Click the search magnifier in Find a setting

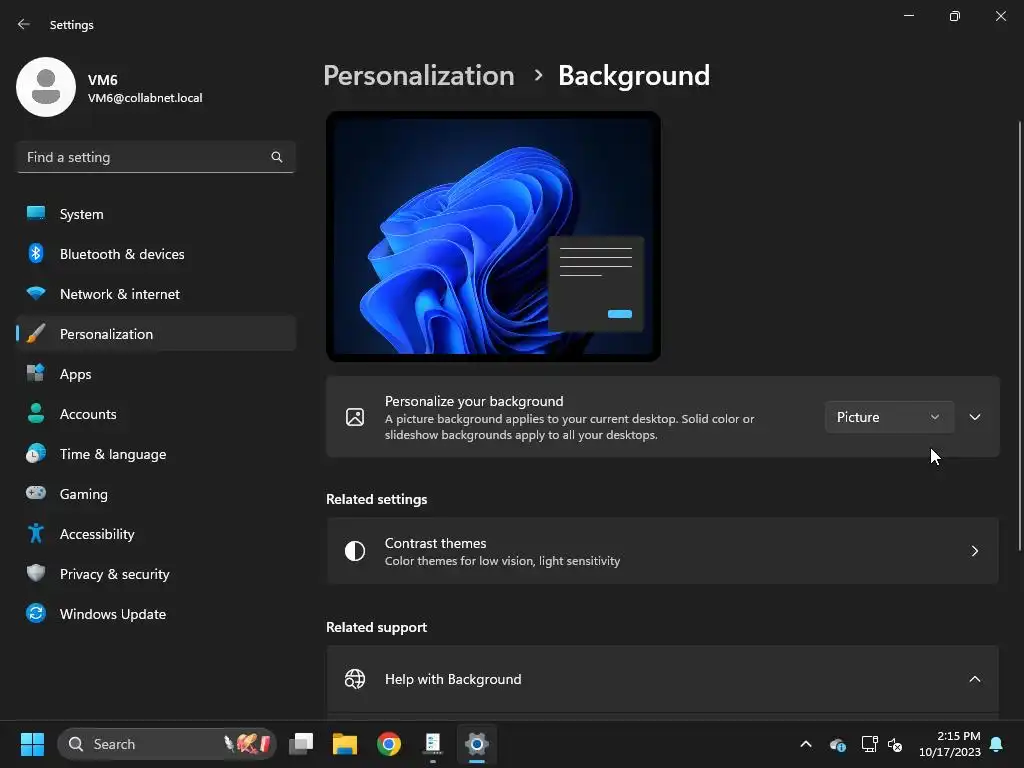pos(277,157)
